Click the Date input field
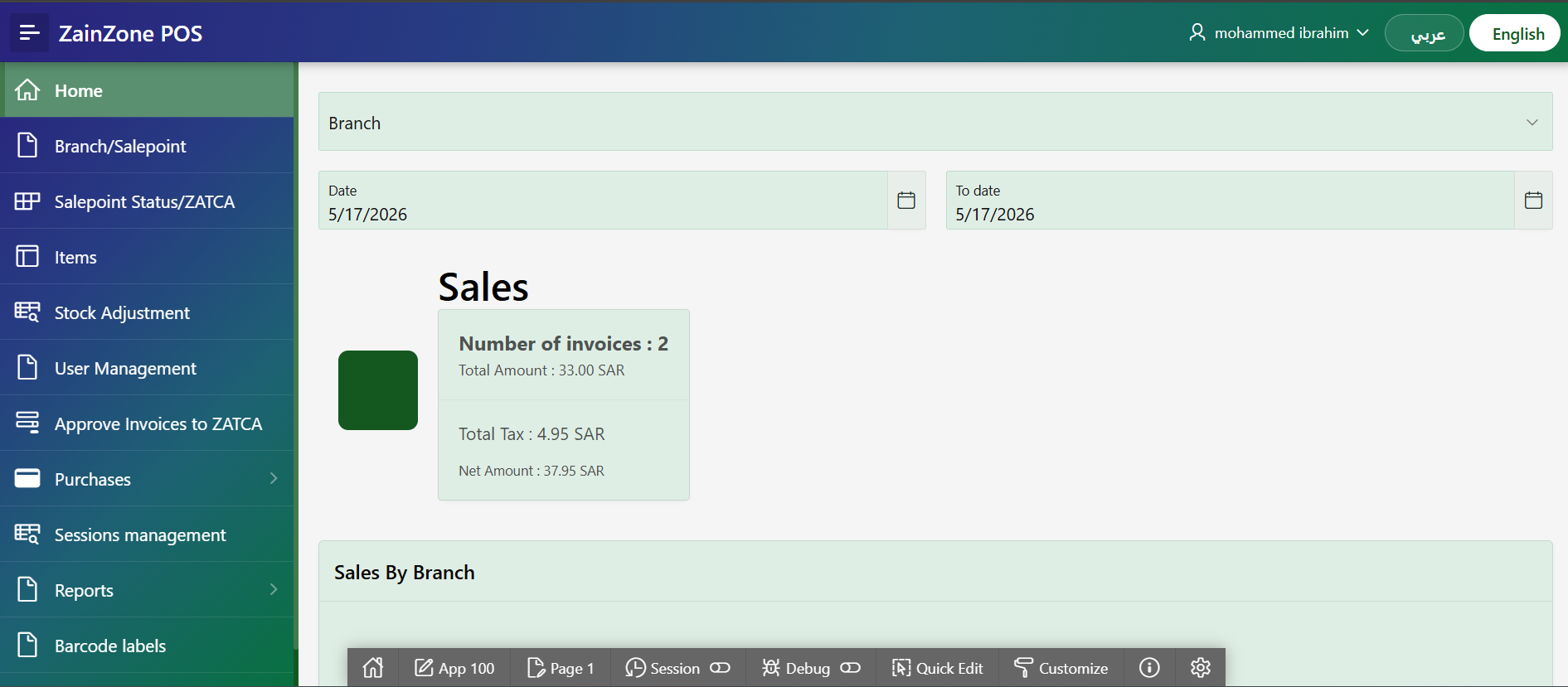Screen dimensions: 1568x687 tap(603, 201)
